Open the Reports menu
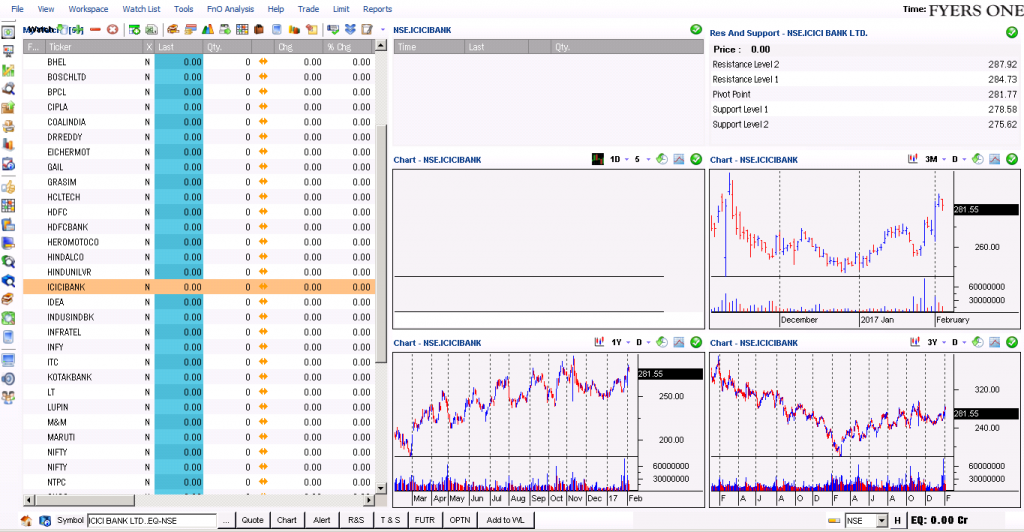The width and height of the screenshot is (1024, 532). click(x=377, y=9)
